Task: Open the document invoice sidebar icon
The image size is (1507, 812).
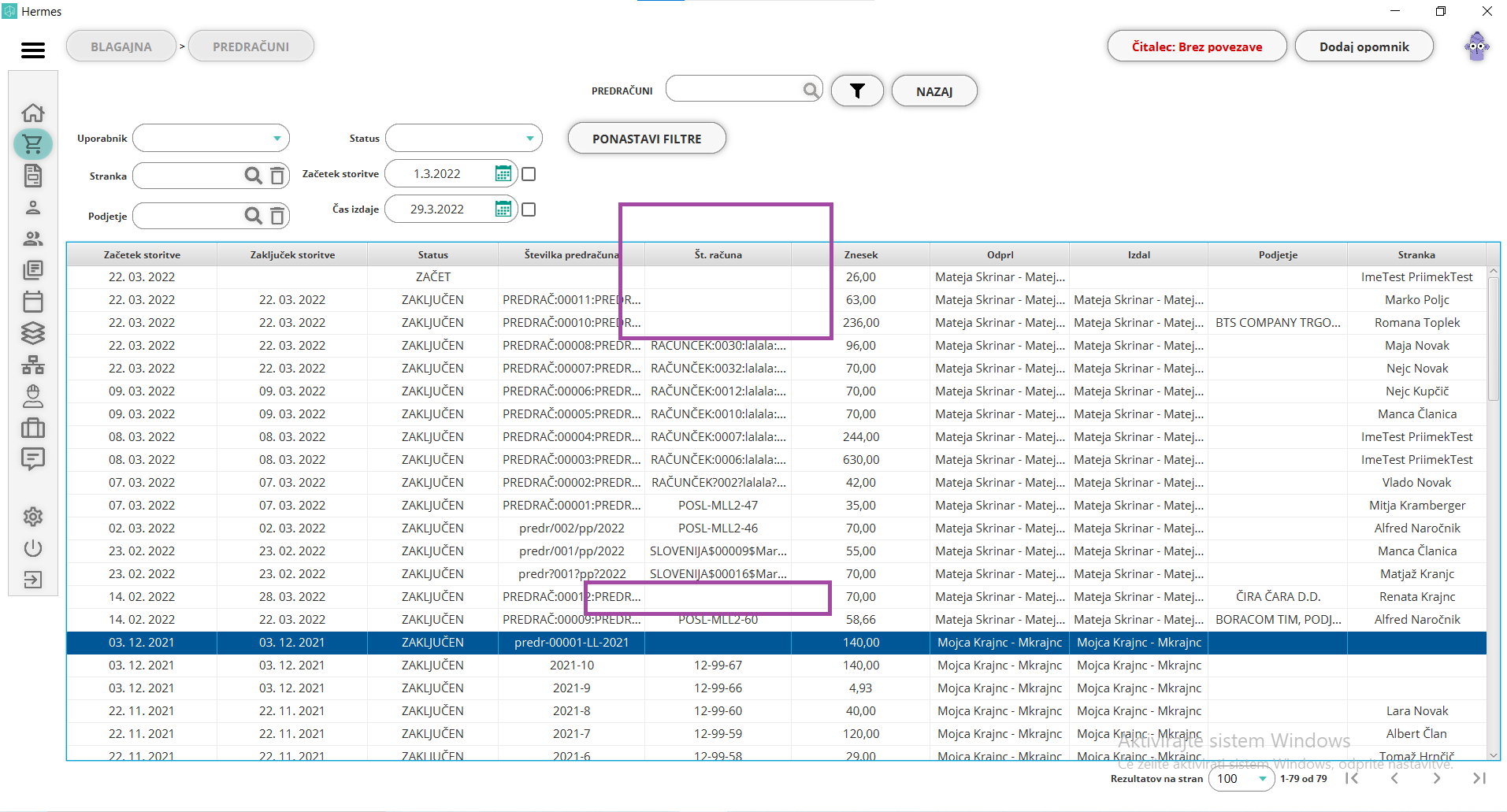Action: click(x=33, y=176)
